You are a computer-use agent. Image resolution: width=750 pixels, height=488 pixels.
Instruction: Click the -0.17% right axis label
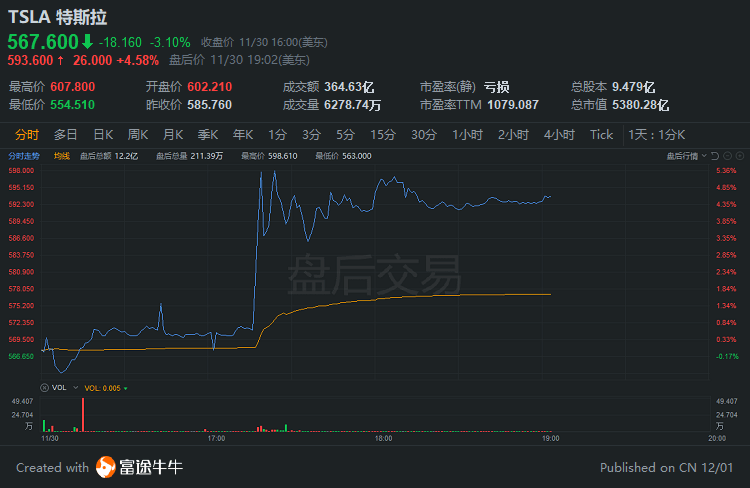click(x=727, y=356)
